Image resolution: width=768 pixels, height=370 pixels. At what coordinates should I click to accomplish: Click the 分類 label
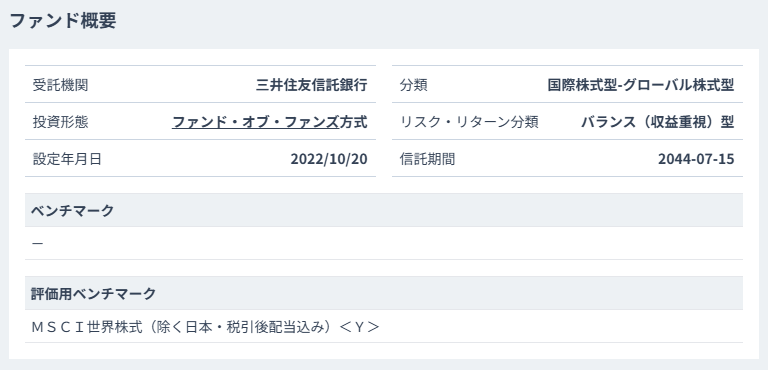[413, 85]
